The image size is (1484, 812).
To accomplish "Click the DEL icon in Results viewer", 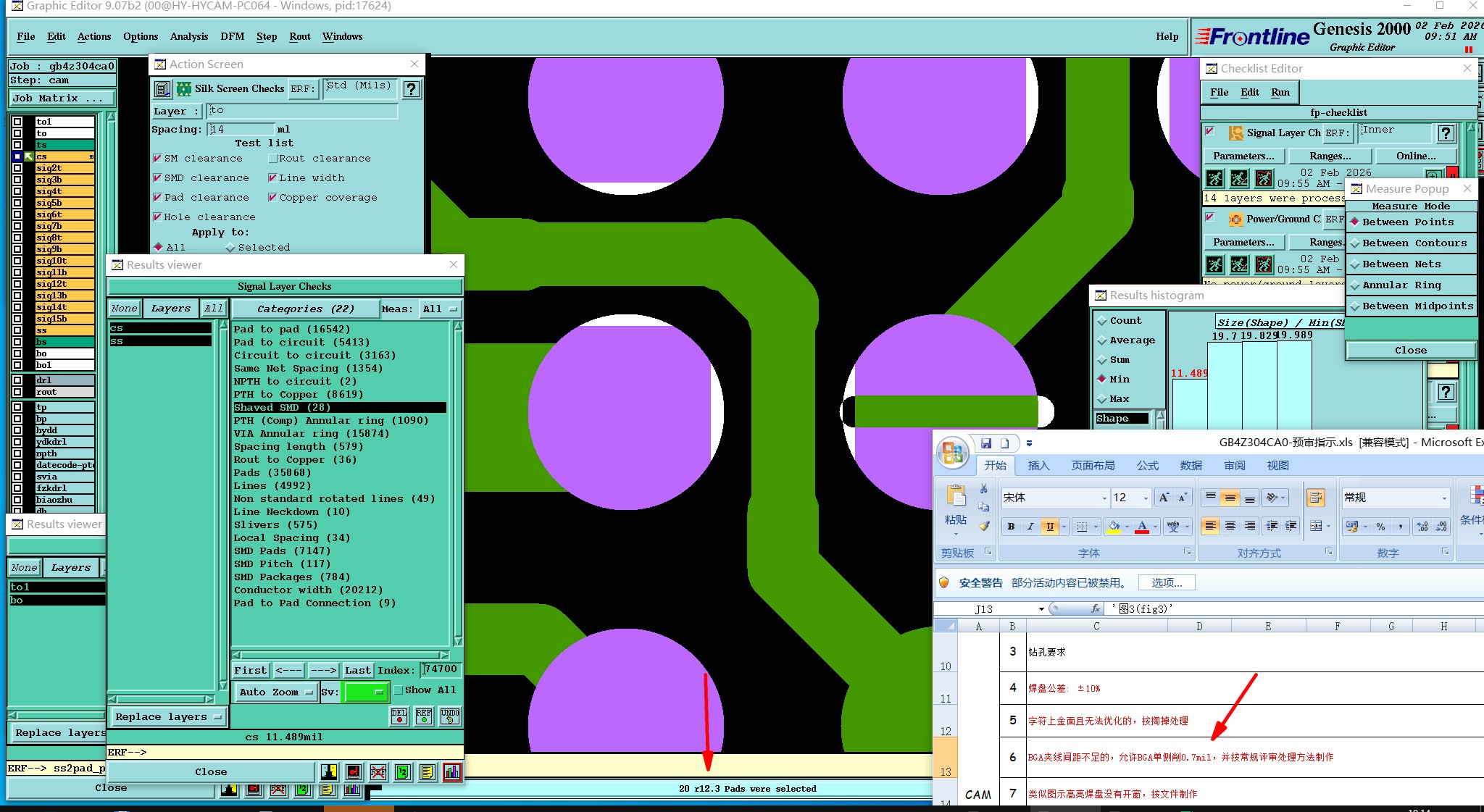I will click(x=399, y=716).
